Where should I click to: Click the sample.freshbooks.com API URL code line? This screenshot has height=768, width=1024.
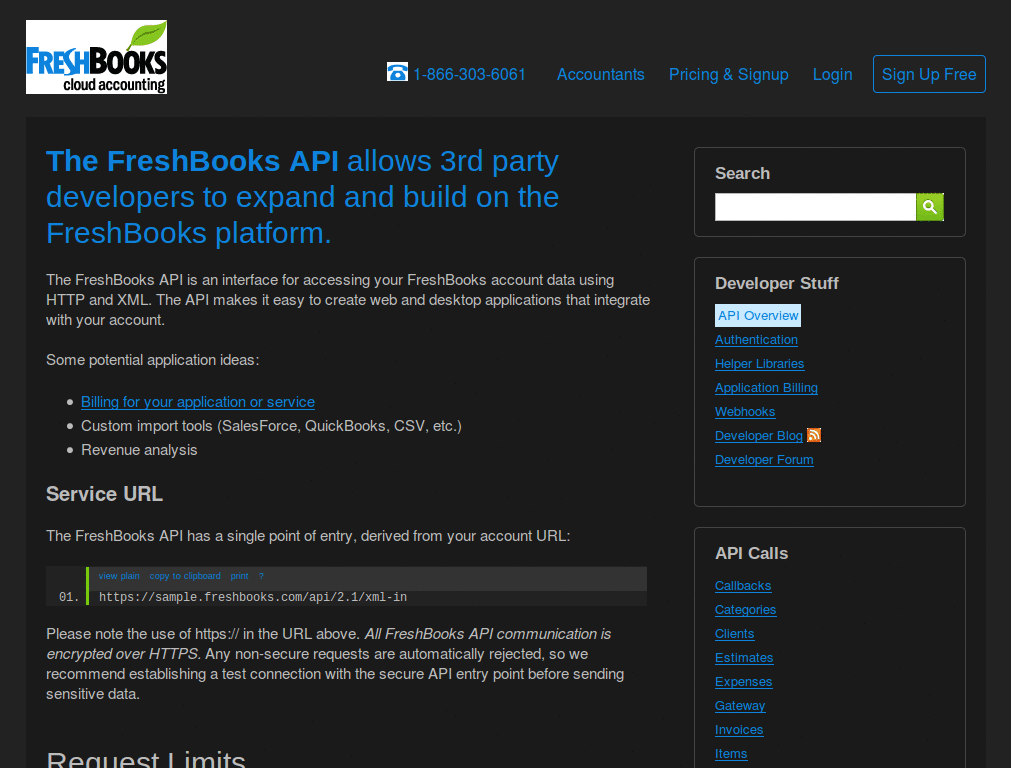[253, 597]
